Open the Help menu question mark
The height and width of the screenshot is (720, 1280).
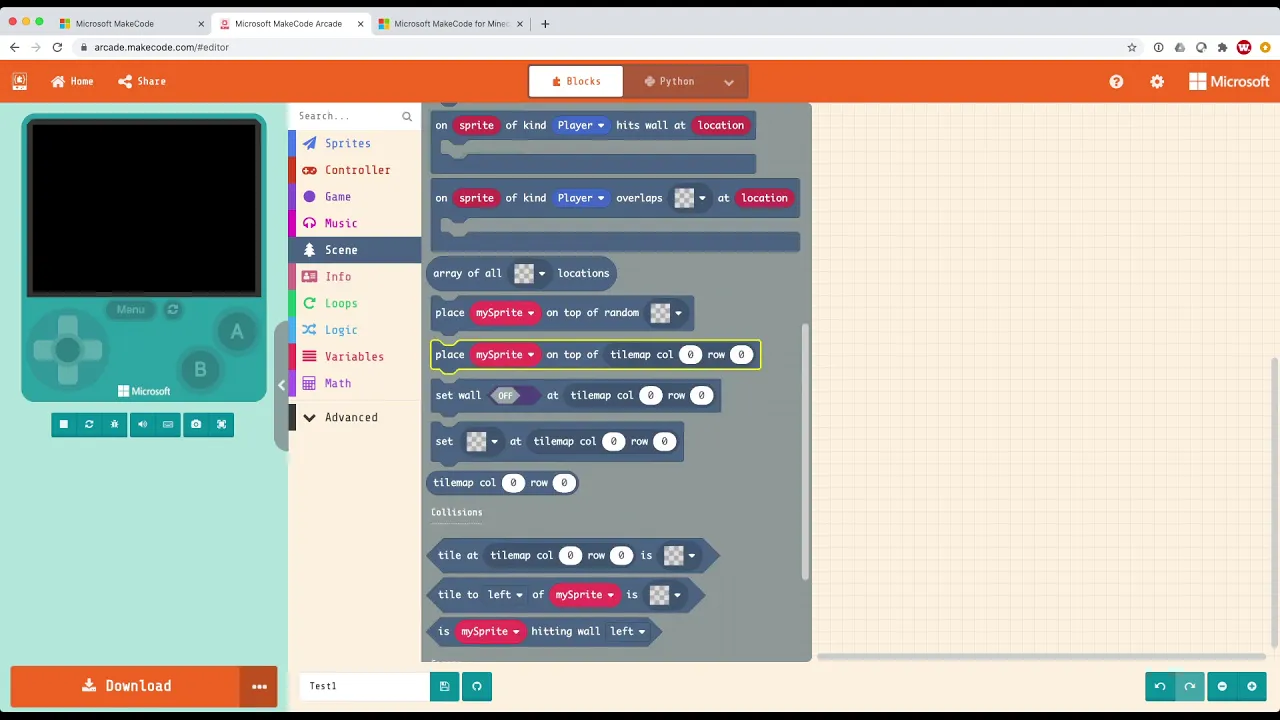coord(1116,82)
